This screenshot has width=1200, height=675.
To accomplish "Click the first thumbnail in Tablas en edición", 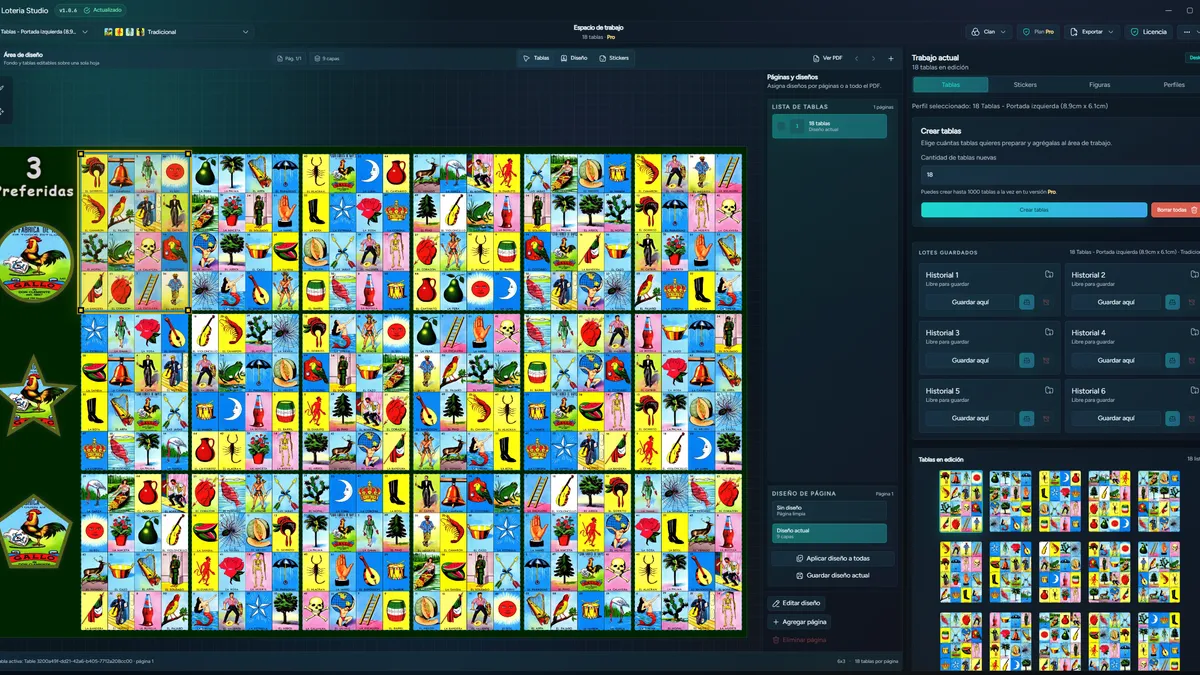I will 961,501.
